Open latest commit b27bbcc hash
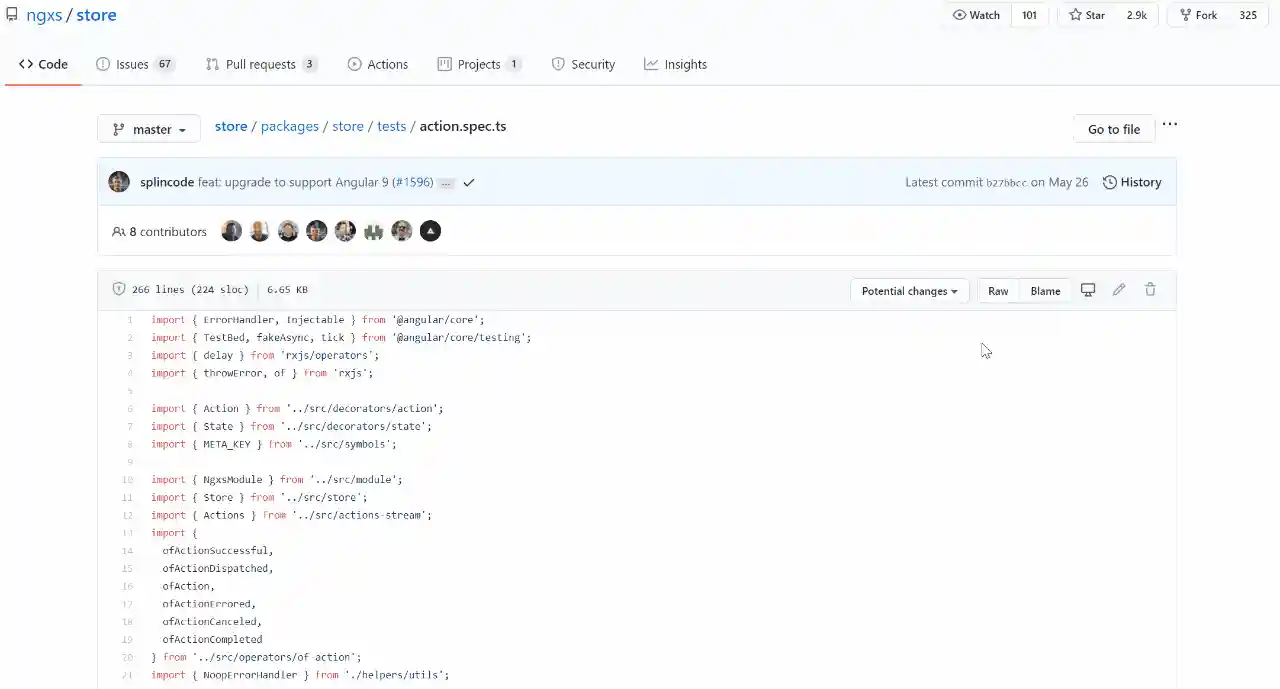1280x689 pixels. 1006,183
